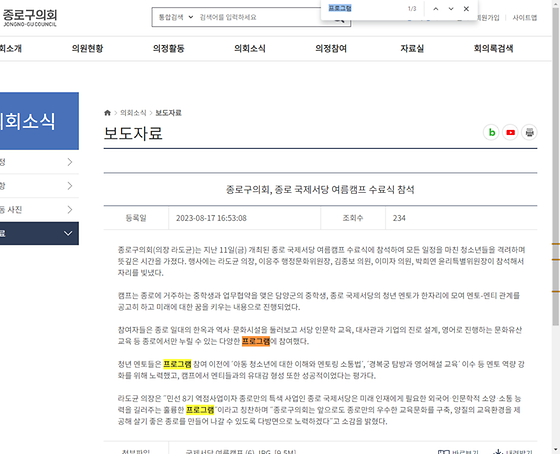Click the scrollbar up arrow
The image size is (560, 454).
coord(556,3)
